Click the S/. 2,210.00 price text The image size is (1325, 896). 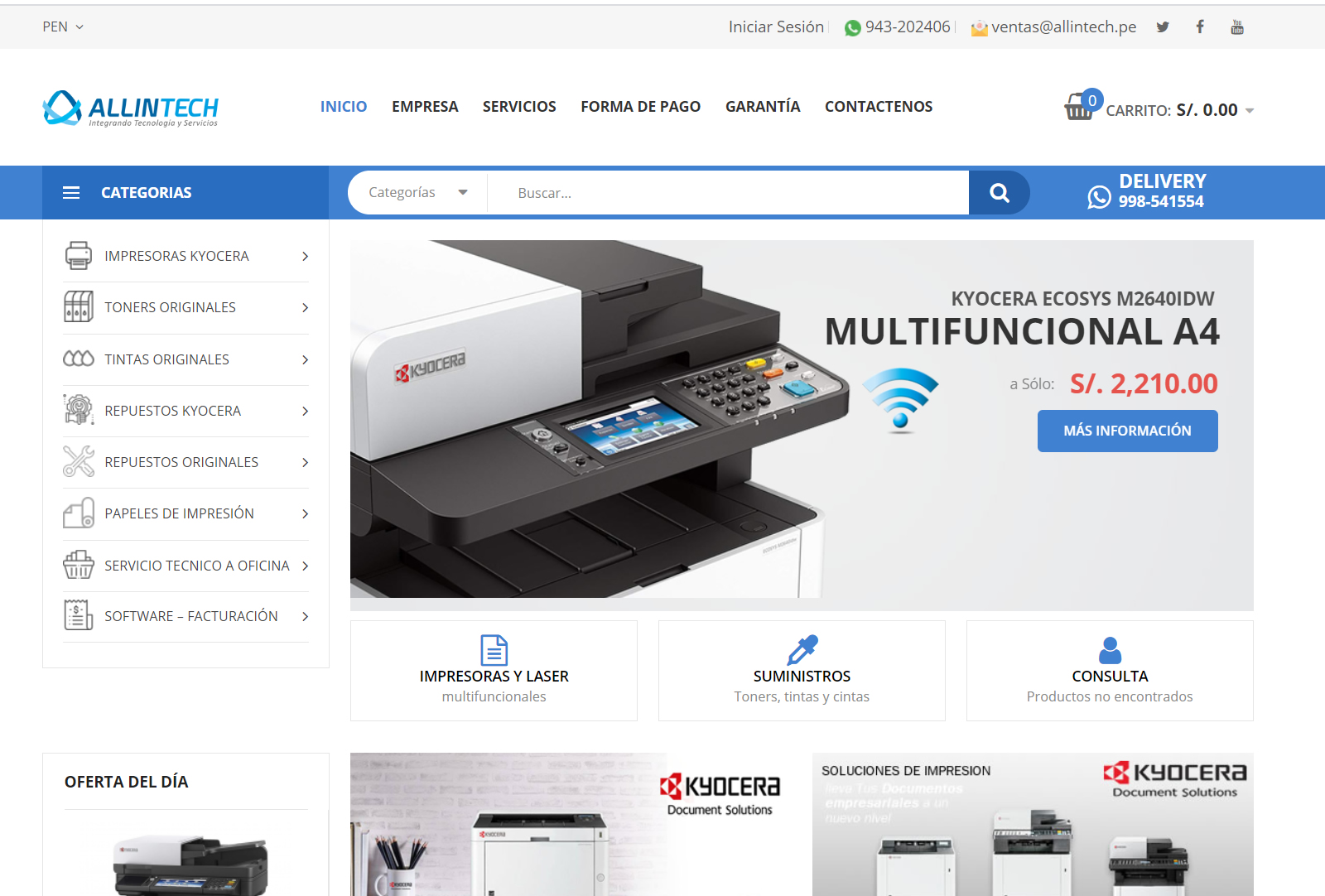click(1144, 383)
